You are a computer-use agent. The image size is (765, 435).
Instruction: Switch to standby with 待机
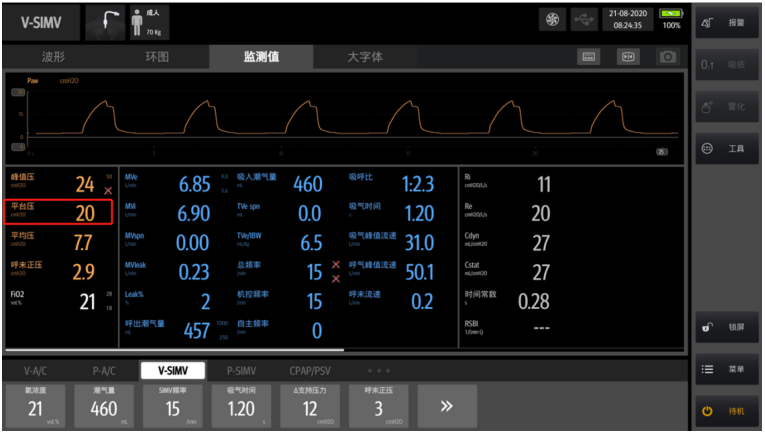(727, 411)
